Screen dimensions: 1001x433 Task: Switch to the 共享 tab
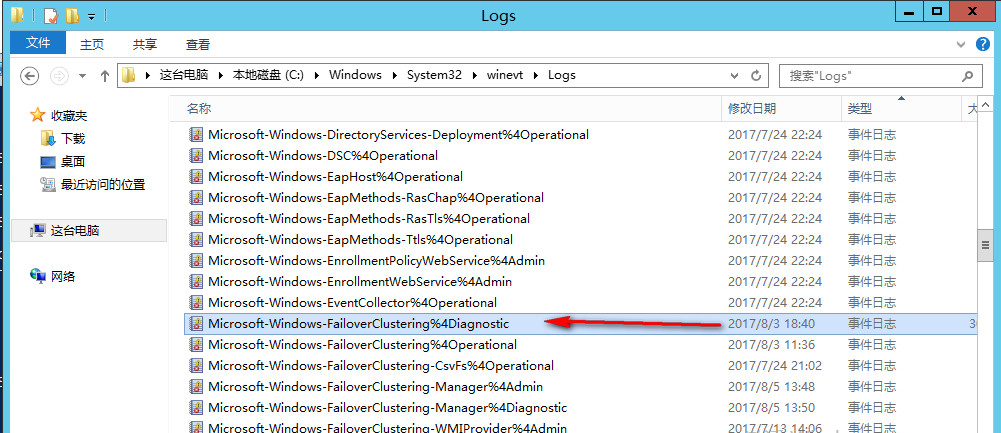pos(145,45)
